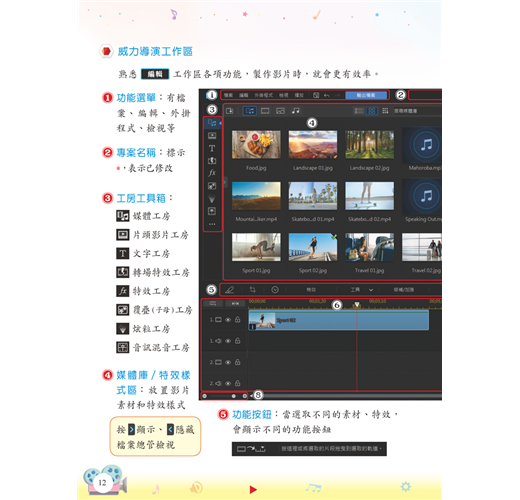Open the first menu (檔案) in menu bar
This screenshot has width=520, height=500.
pyautogui.click(x=228, y=95)
